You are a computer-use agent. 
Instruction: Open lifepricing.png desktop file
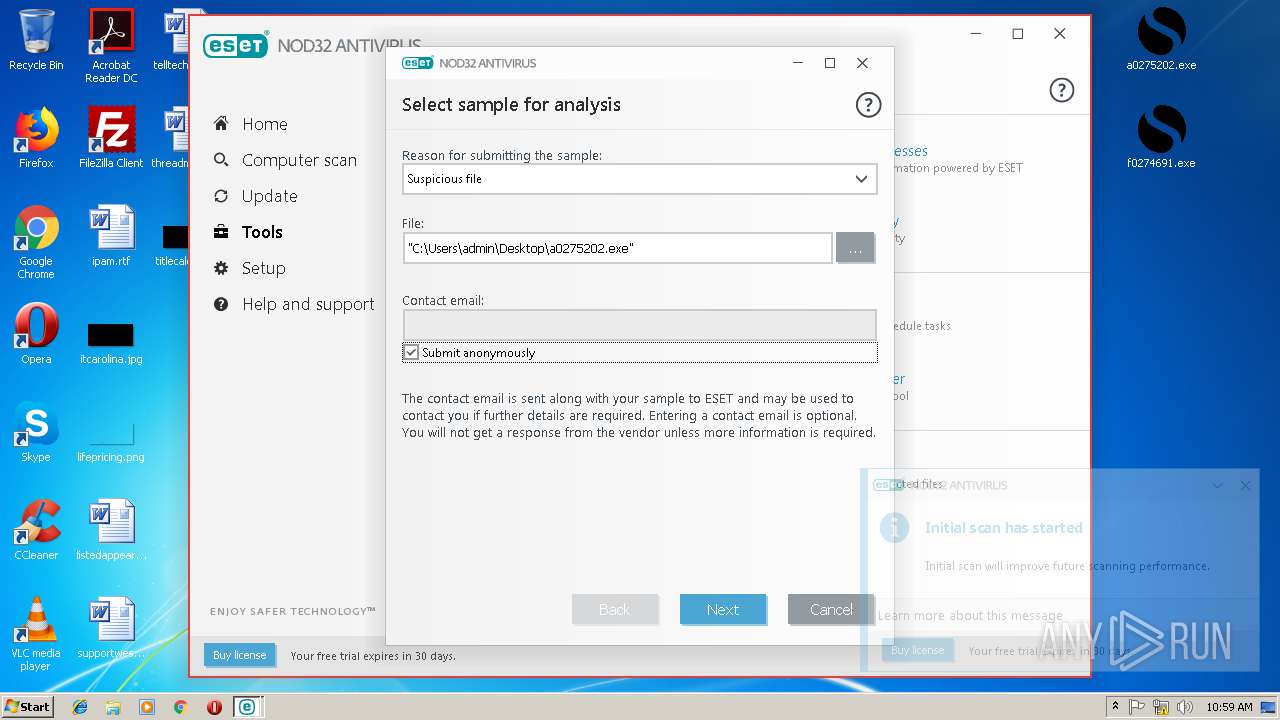tap(111, 440)
